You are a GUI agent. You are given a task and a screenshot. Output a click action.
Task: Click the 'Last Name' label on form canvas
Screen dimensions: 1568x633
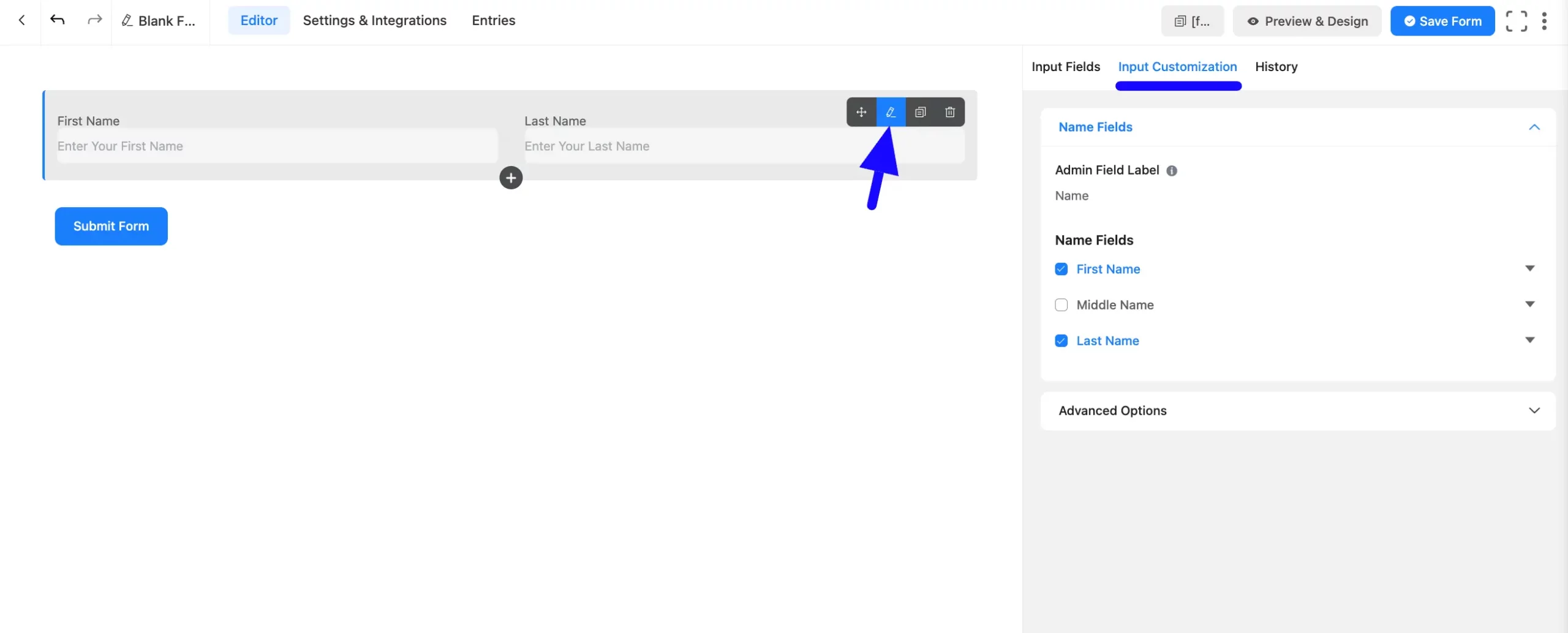click(x=555, y=121)
